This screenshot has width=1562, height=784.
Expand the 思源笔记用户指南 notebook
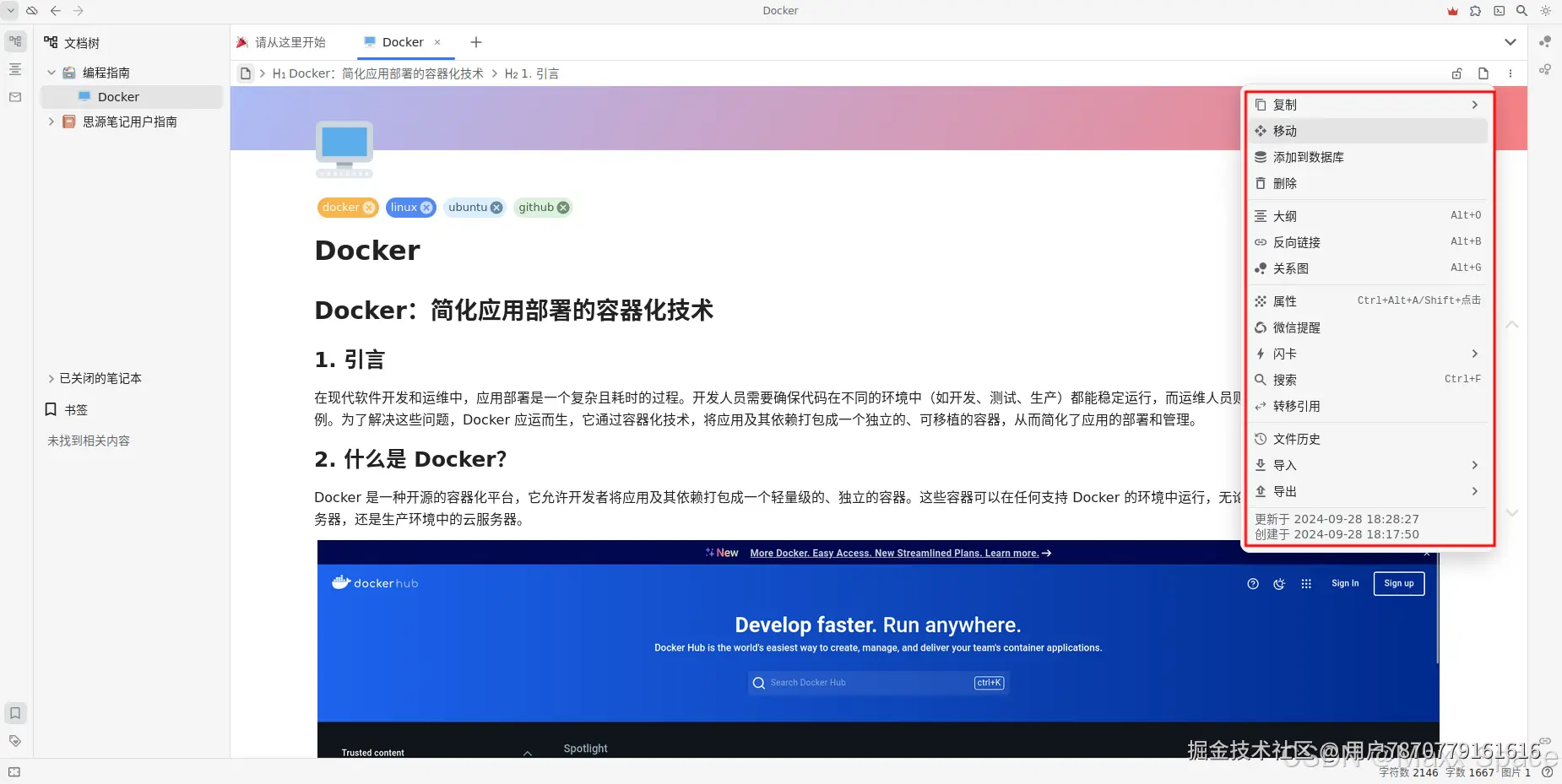(x=52, y=122)
